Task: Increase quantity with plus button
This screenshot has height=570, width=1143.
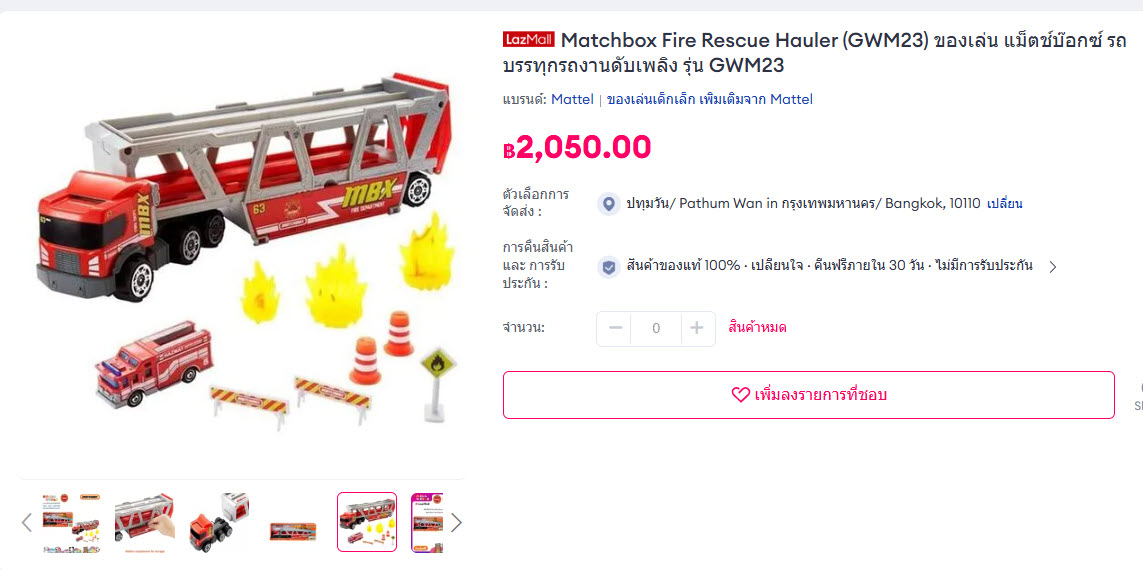Action: tap(697, 328)
